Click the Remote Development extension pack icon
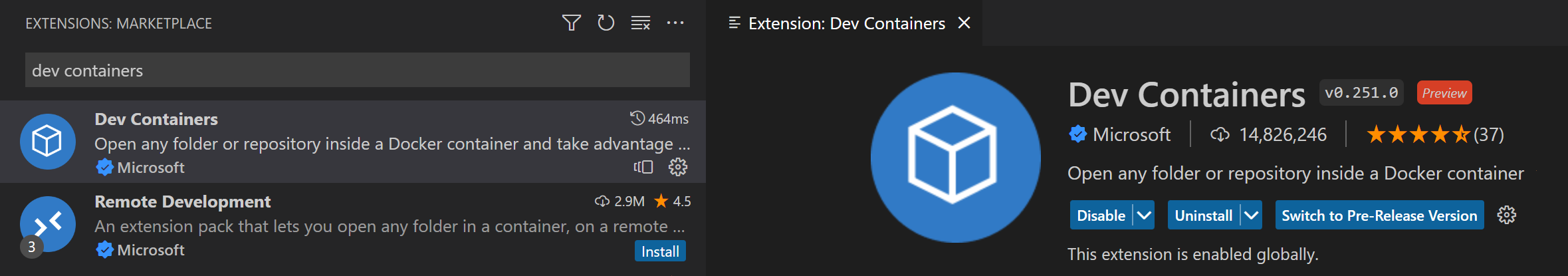The image size is (1568, 276). [48, 224]
